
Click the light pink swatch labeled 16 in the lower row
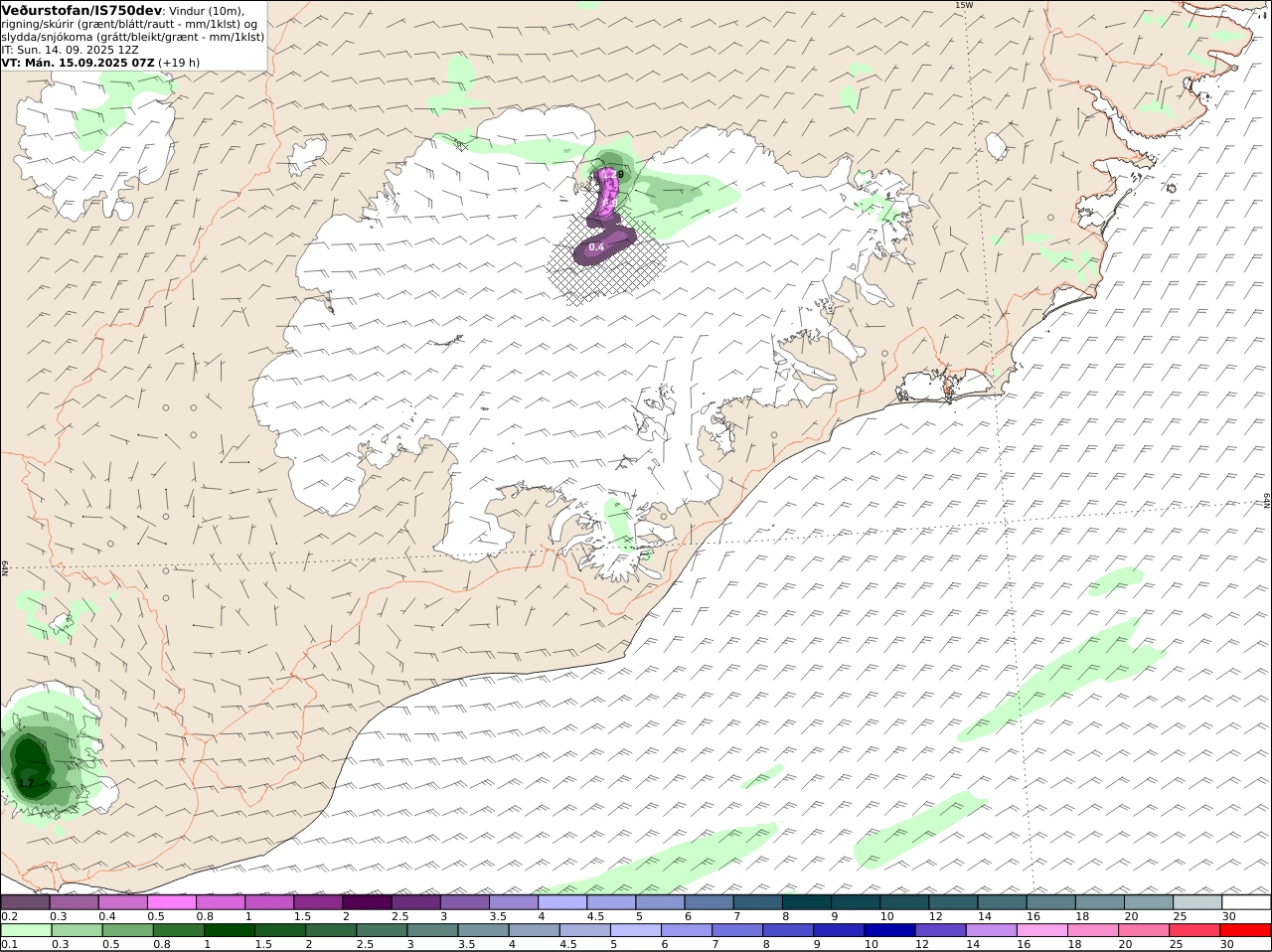1041,931
